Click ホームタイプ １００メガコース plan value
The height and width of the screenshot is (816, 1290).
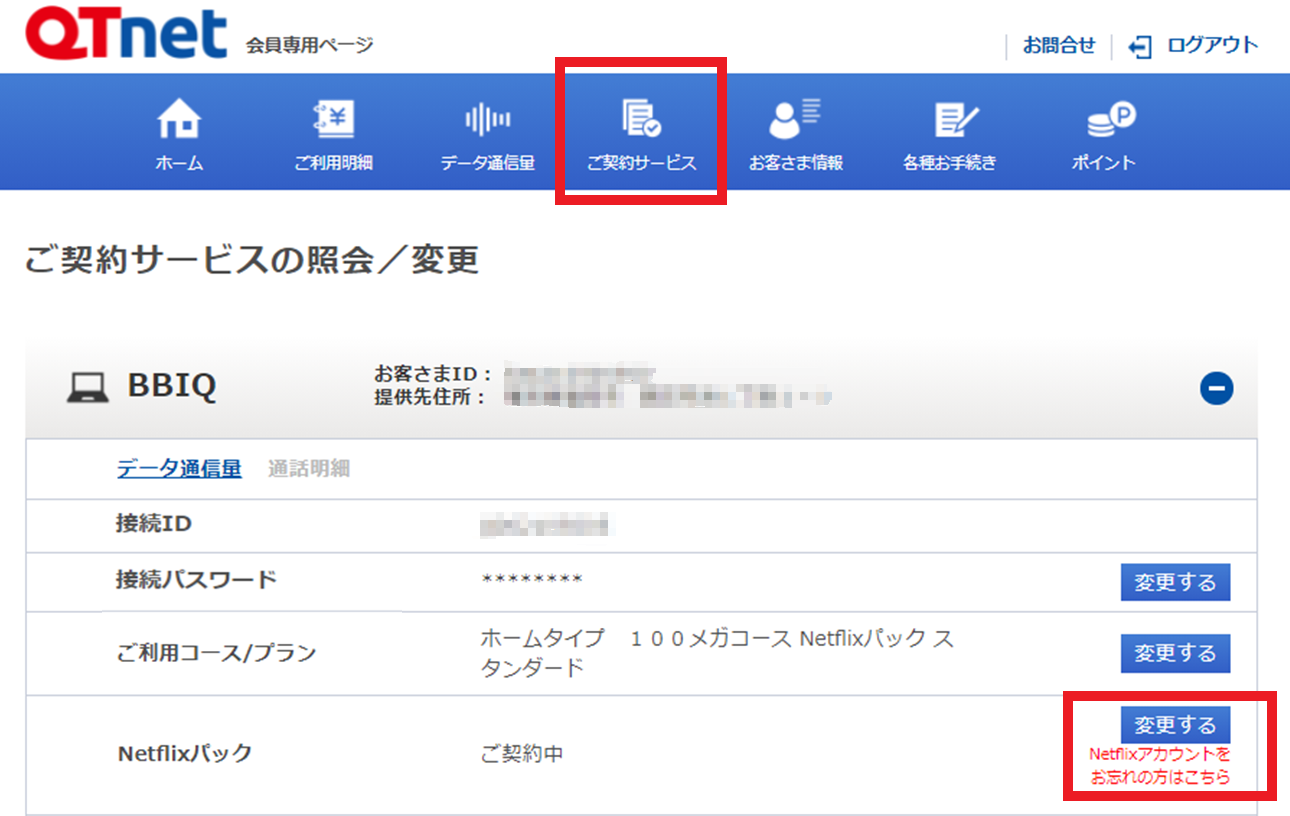717,653
